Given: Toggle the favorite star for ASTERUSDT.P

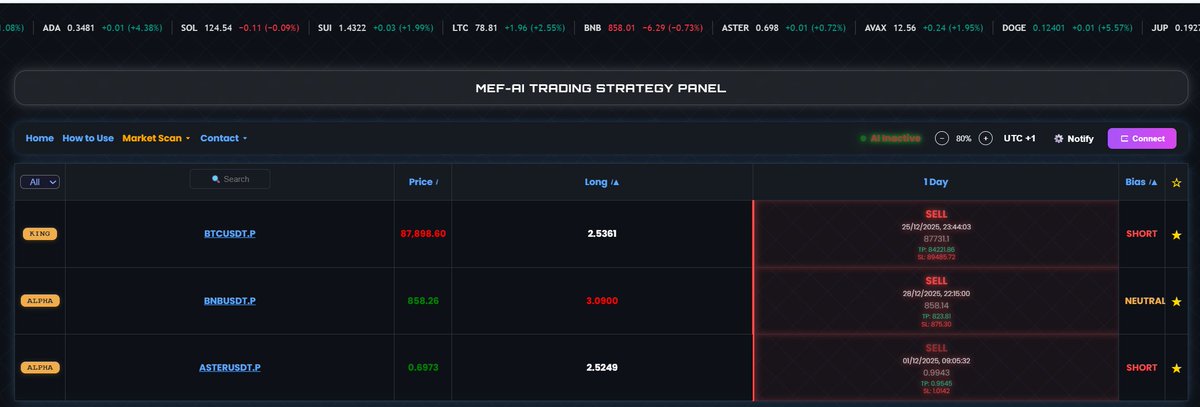Looking at the screenshot, I should [1176, 368].
